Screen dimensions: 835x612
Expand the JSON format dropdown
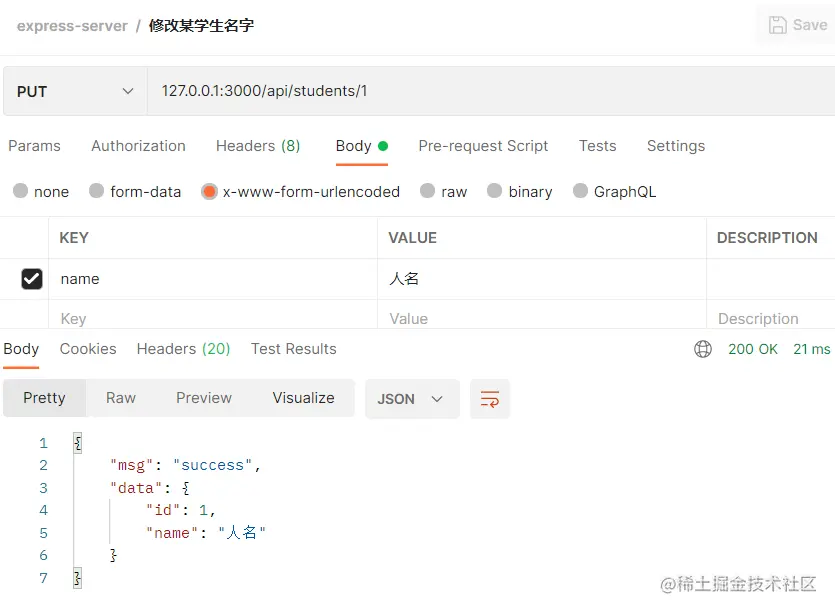pyautogui.click(x=411, y=399)
